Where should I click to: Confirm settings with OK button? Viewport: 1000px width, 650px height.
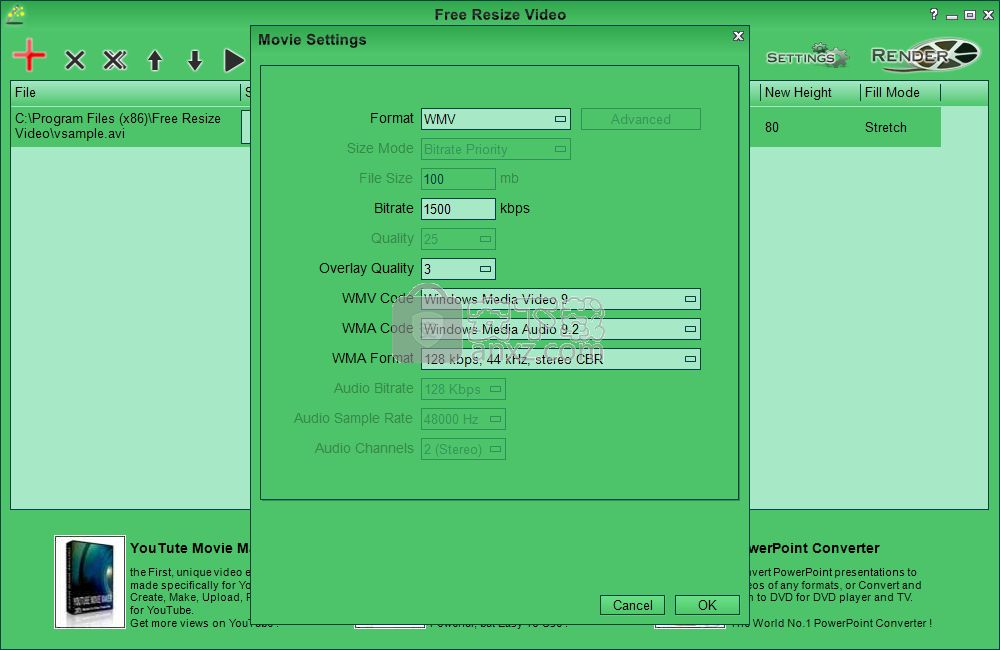[x=707, y=605]
